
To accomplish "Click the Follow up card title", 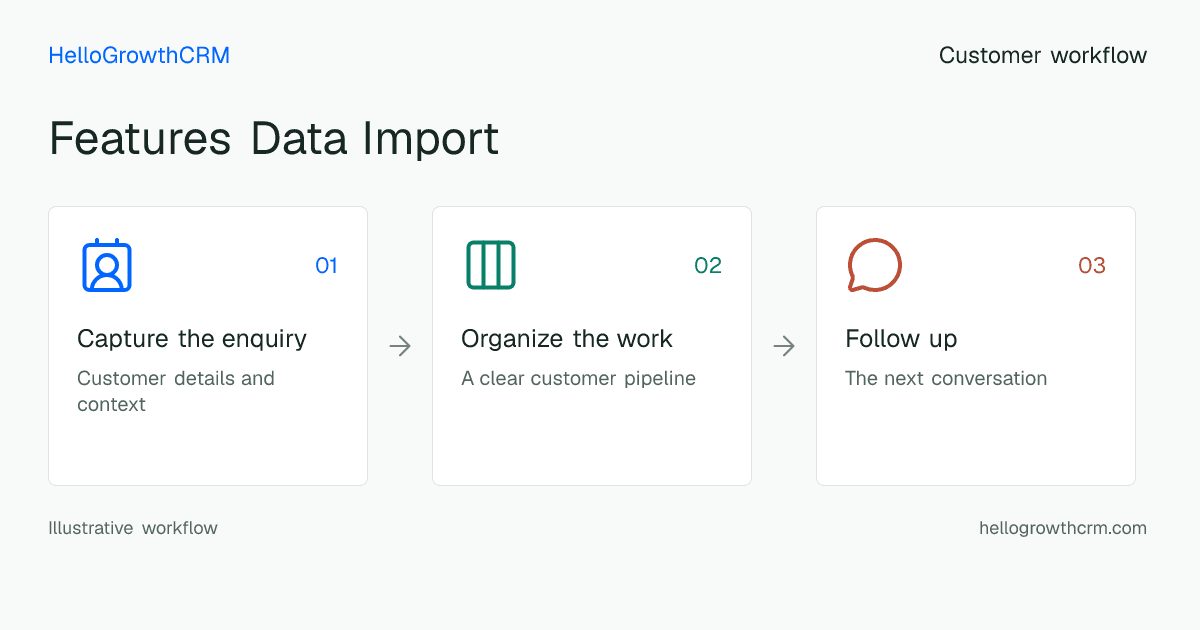I will [x=901, y=339].
